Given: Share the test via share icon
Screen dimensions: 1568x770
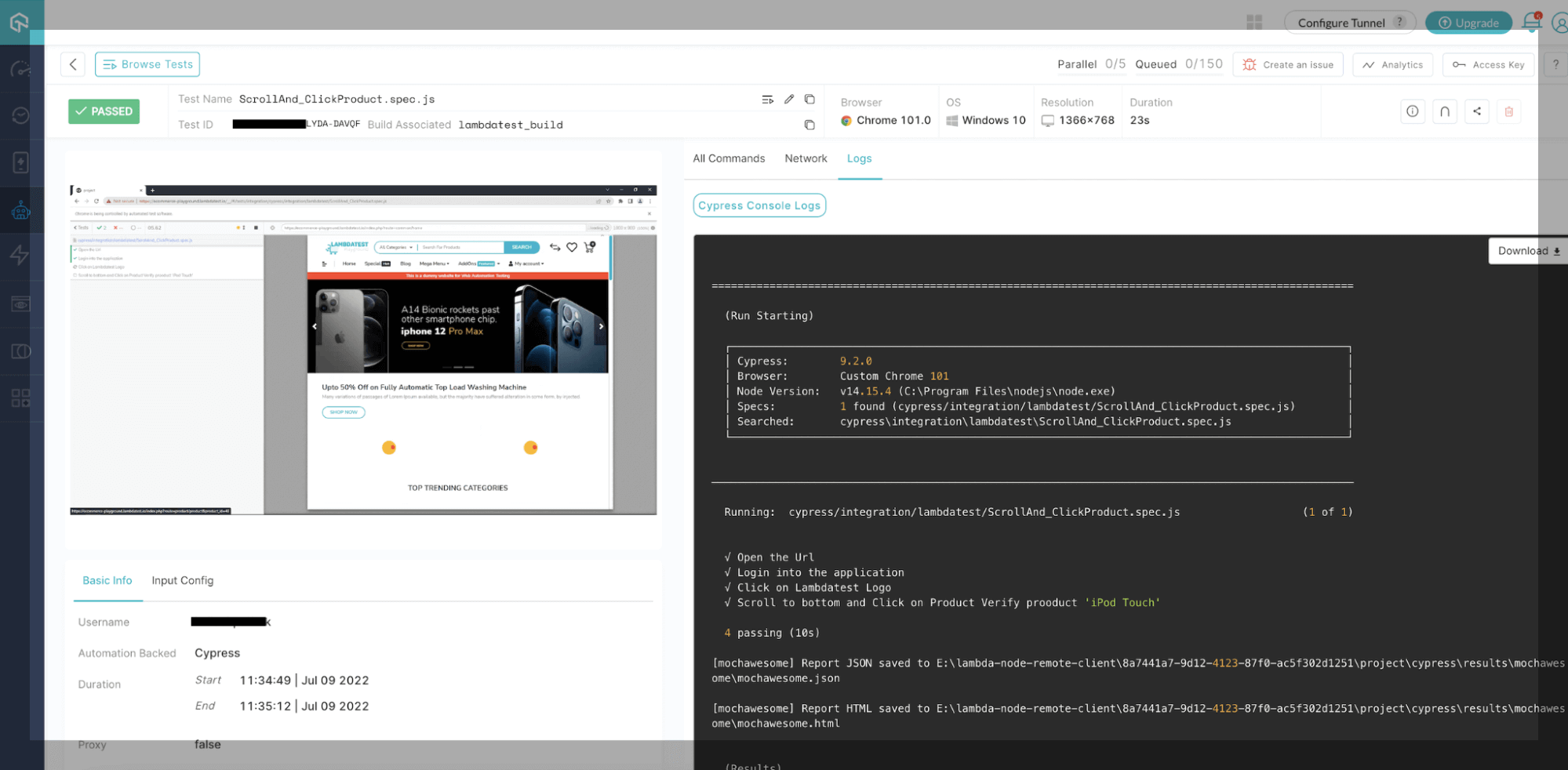Looking at the screenshot, I should [x=1477, y=111].
